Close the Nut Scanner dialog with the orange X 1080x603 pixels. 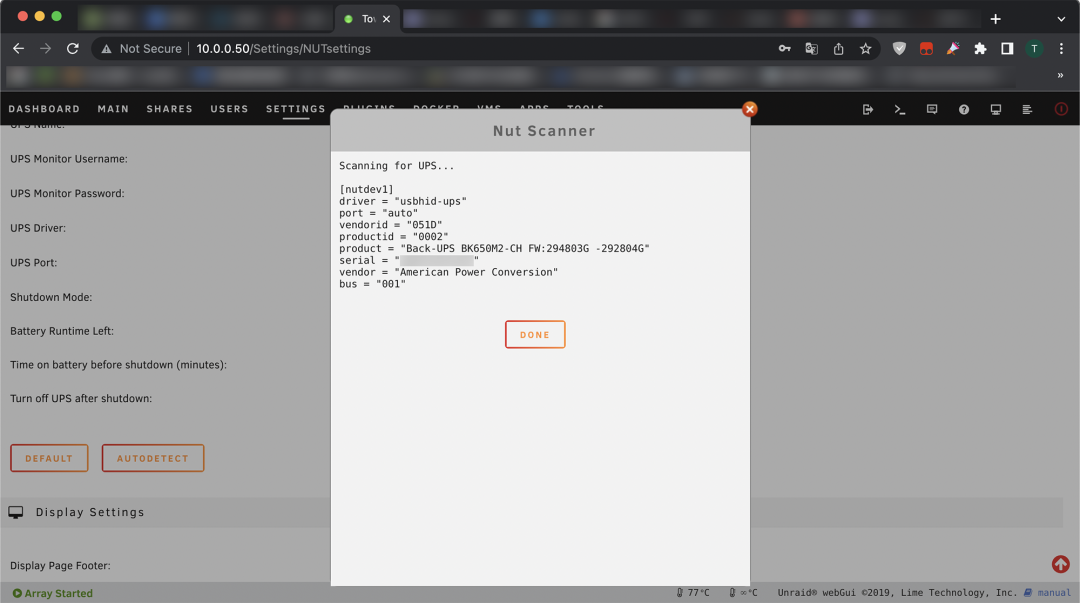pyautogui.click(x=750, y=109)
